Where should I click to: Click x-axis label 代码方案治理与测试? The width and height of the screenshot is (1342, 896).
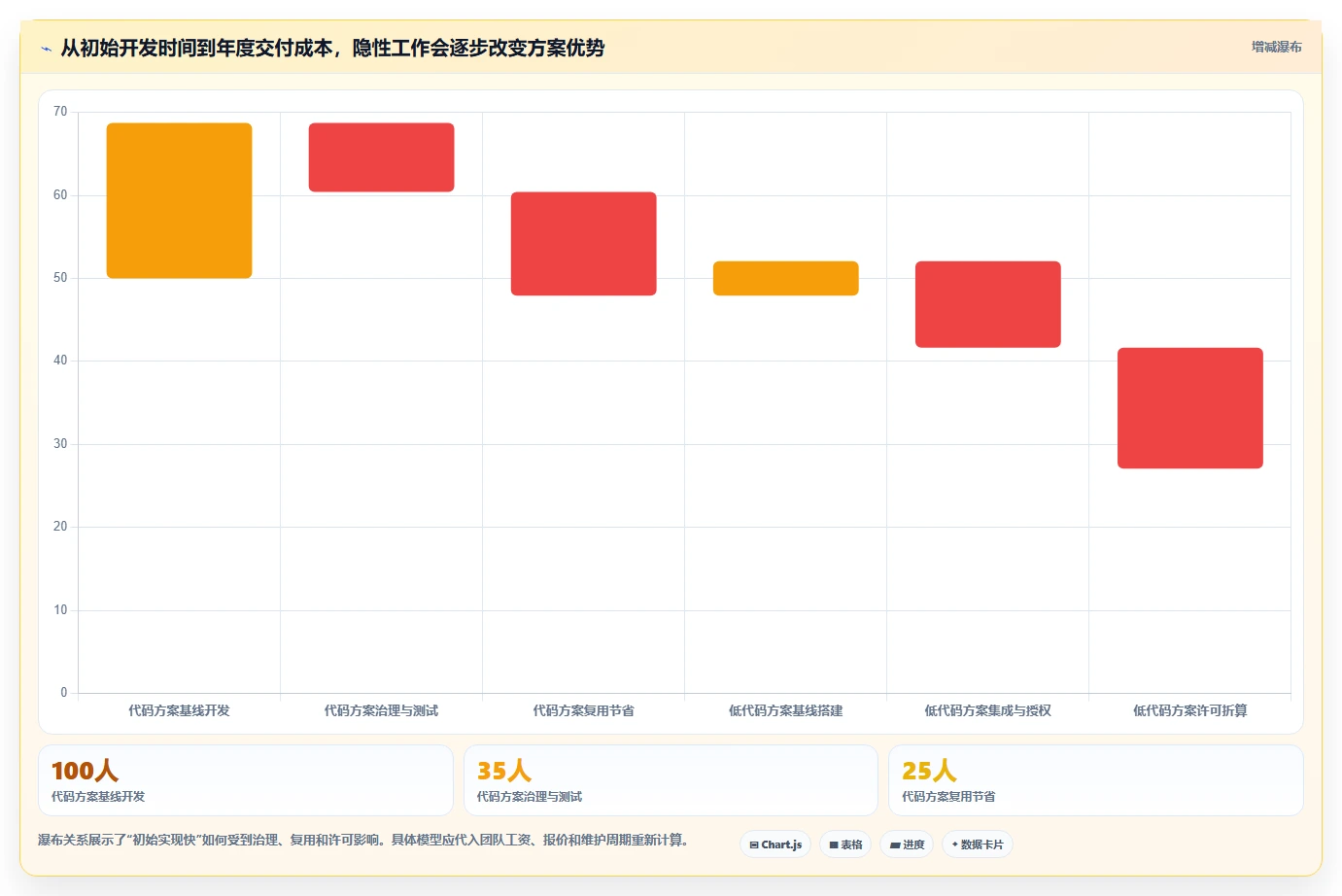(382, 710)
